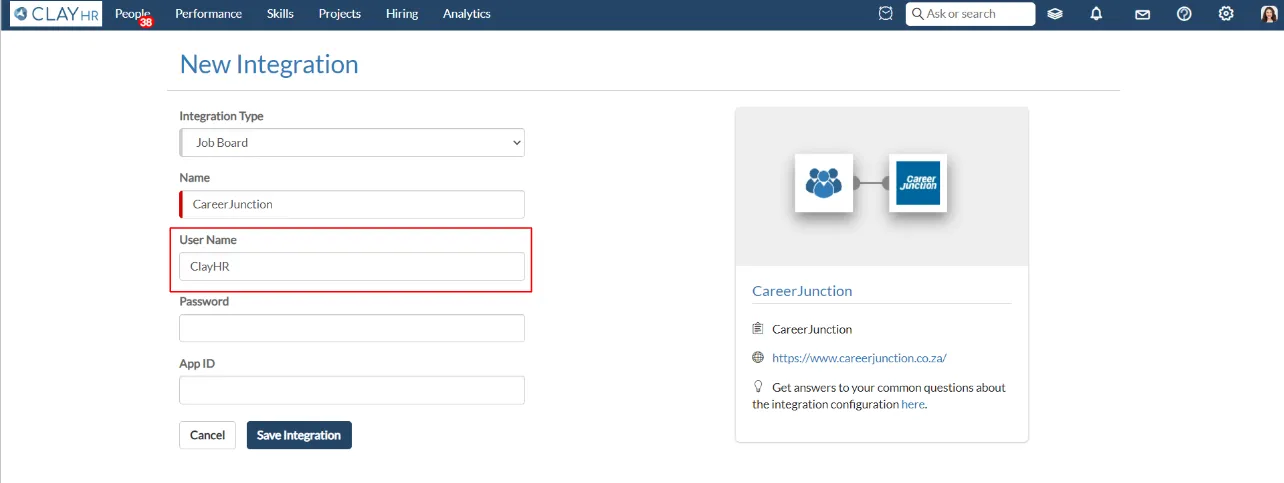This screenshot has height=483, width=1284.
Task: Click the App ID label
Action: (197, 364)
